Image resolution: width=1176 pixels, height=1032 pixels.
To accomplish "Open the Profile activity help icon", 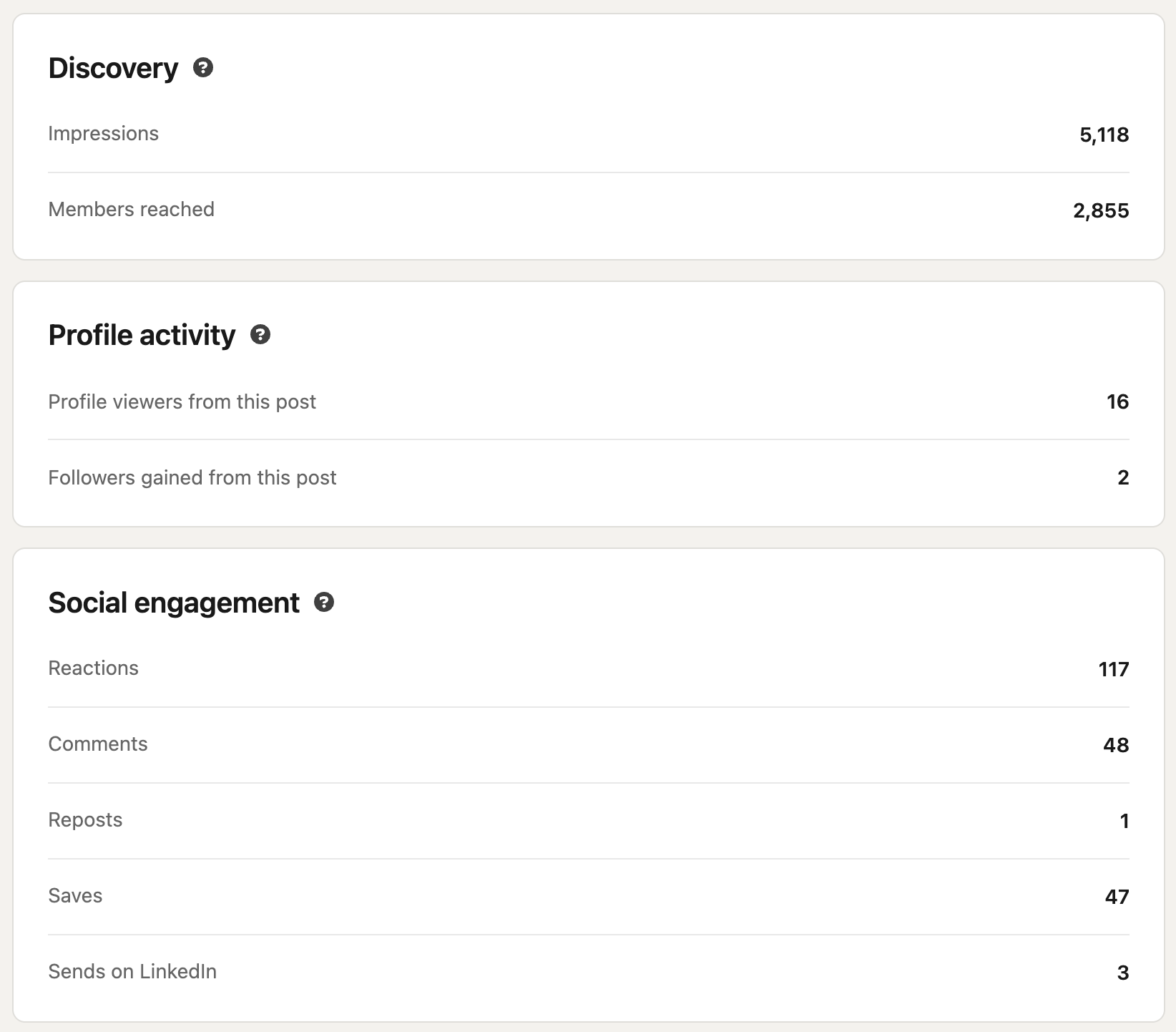I will pos(260,335).
